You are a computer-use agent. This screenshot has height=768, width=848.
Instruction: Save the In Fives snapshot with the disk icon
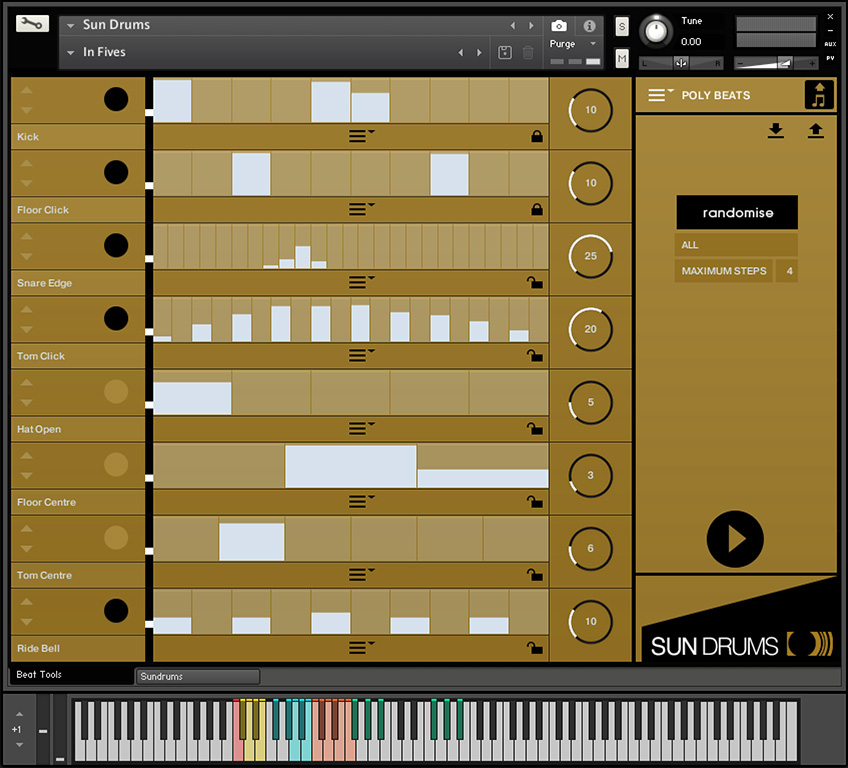pos(505,52)
